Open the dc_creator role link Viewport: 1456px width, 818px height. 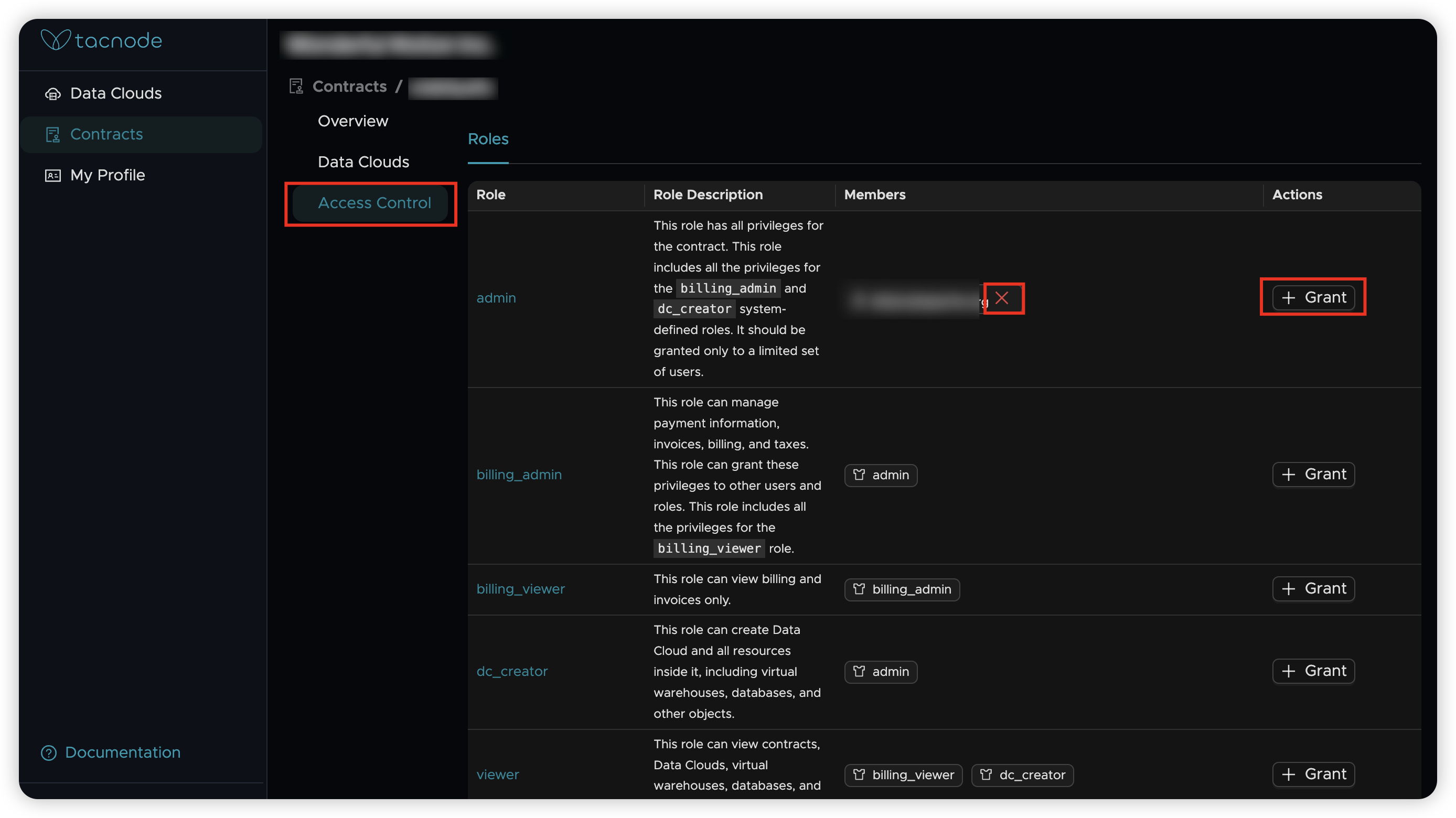[x=512, y=671]
